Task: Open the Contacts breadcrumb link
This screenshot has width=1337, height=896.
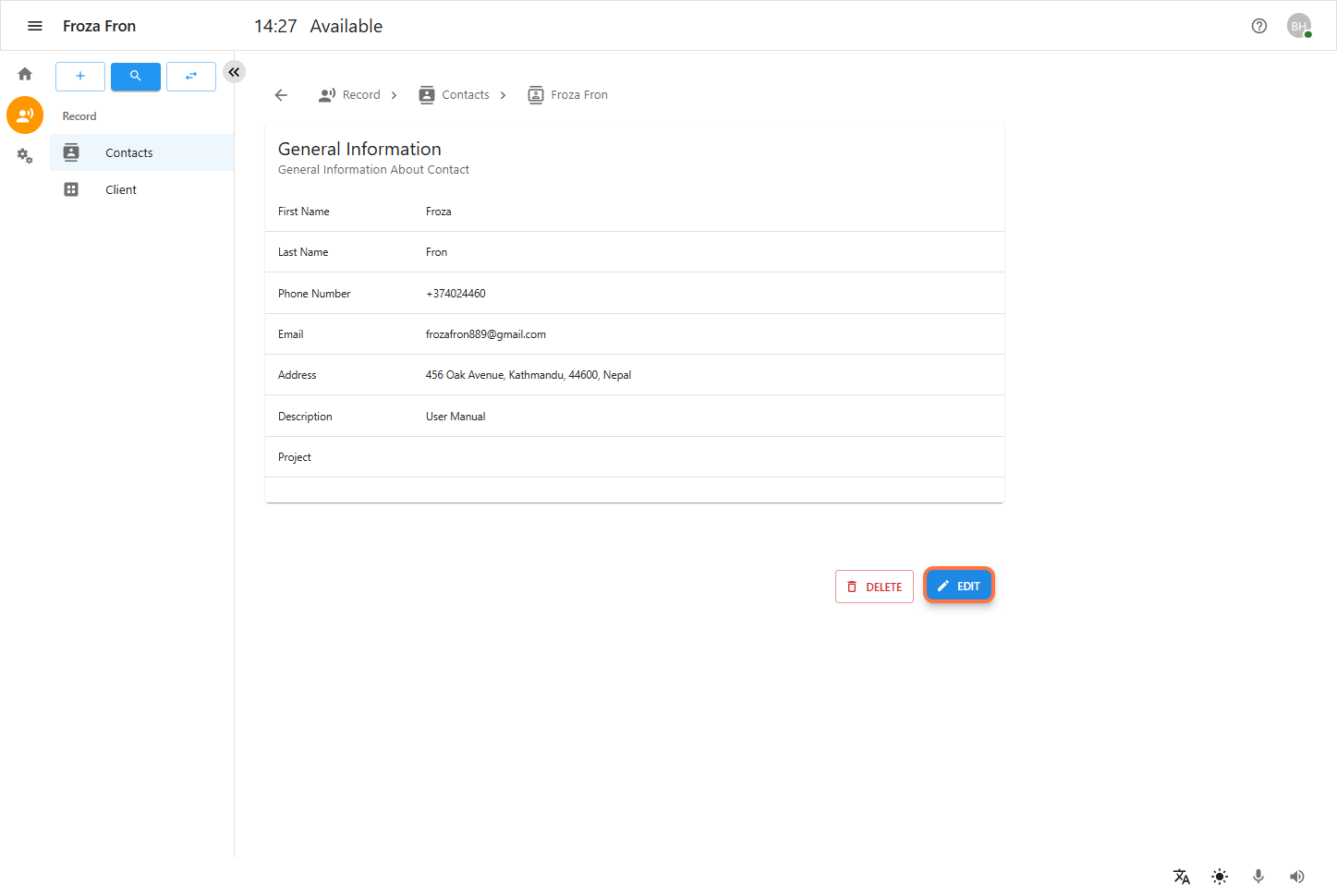Action: coord(465,95)
